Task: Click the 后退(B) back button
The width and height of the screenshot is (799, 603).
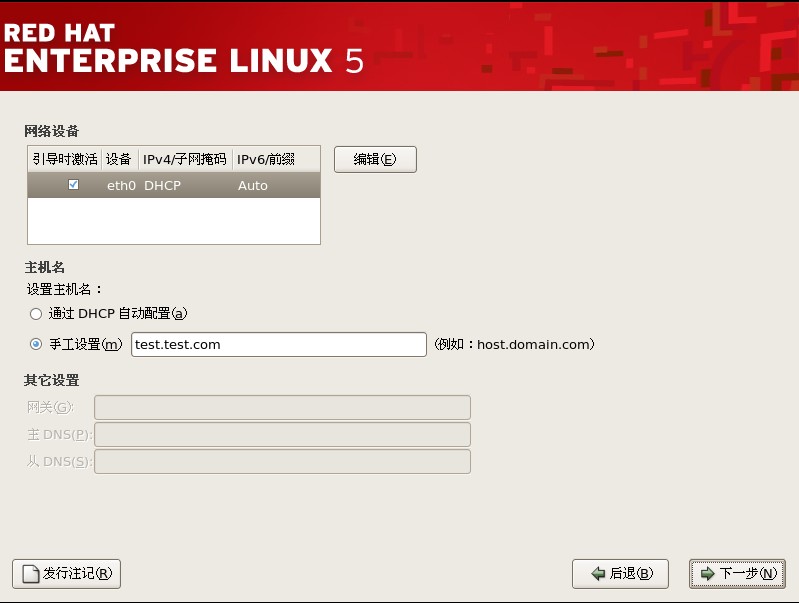Action: [x=620, y=574]
